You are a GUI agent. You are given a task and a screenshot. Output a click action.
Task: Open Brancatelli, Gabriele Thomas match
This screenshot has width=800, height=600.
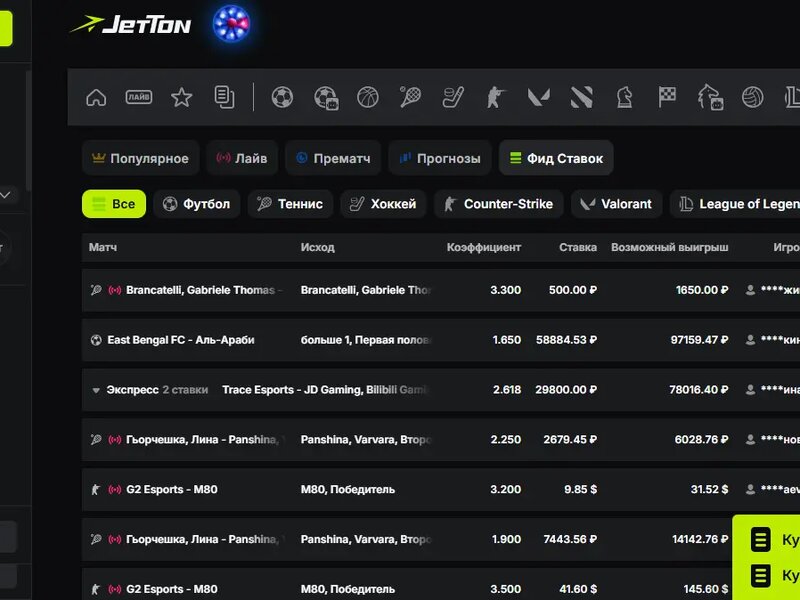pyautogui.click(x=203, y=290)
